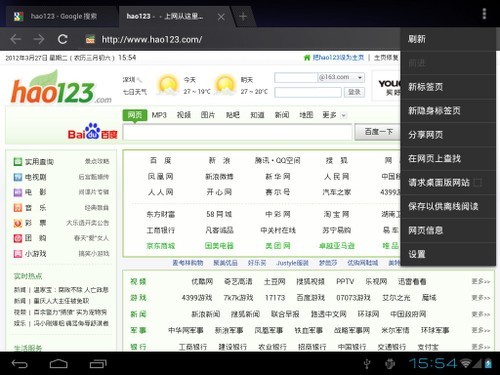Click today's weather sun icon
This screenshot has height=375, width=500.
168,85
